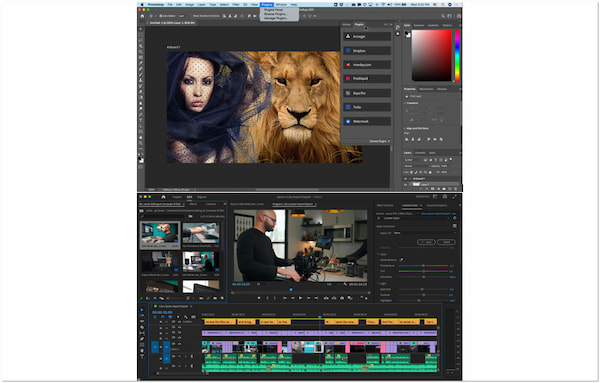Click the Browse Plugins link in Plugins panel

tap(380, 141)
